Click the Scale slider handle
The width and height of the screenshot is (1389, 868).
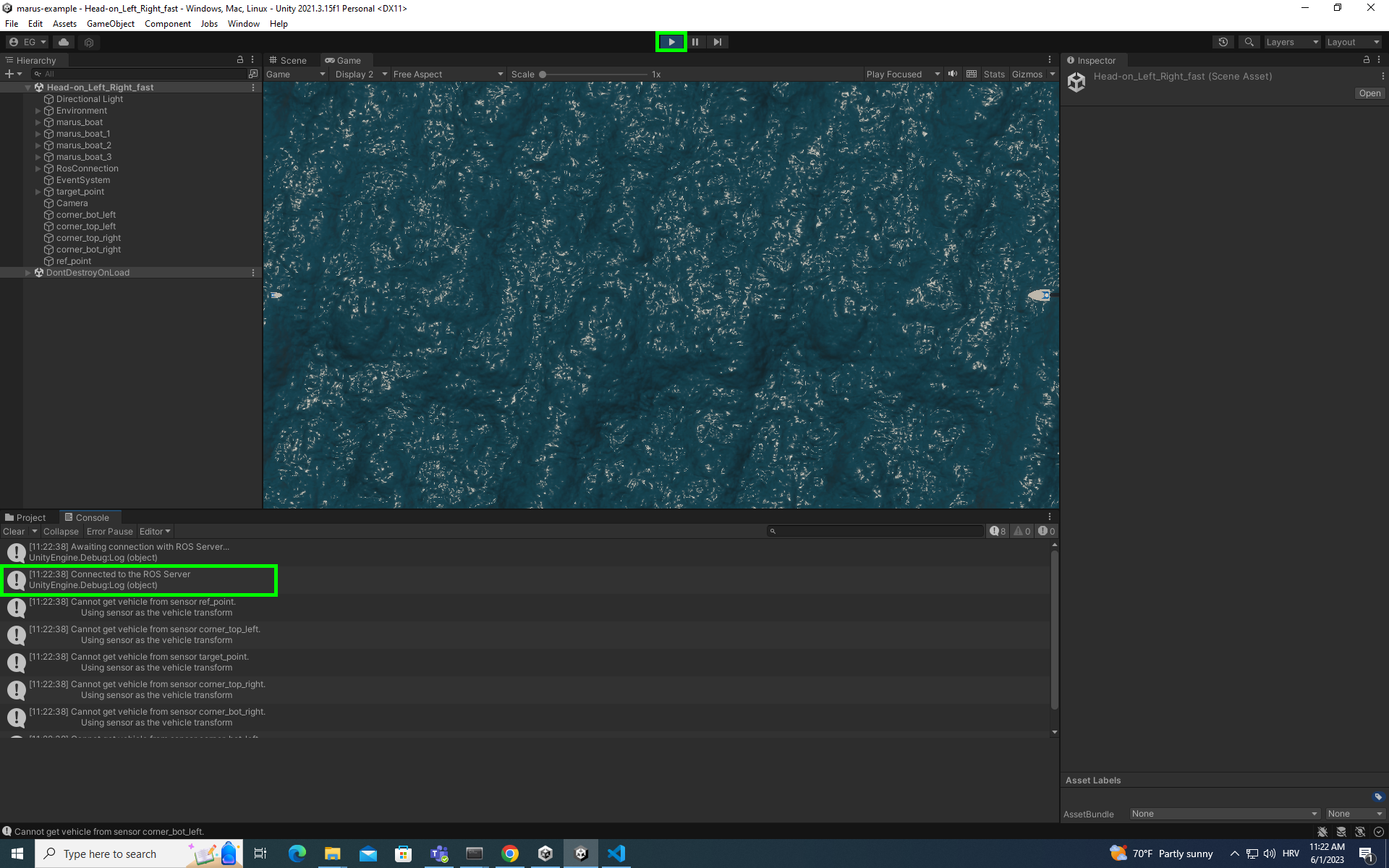pos(543,74)
